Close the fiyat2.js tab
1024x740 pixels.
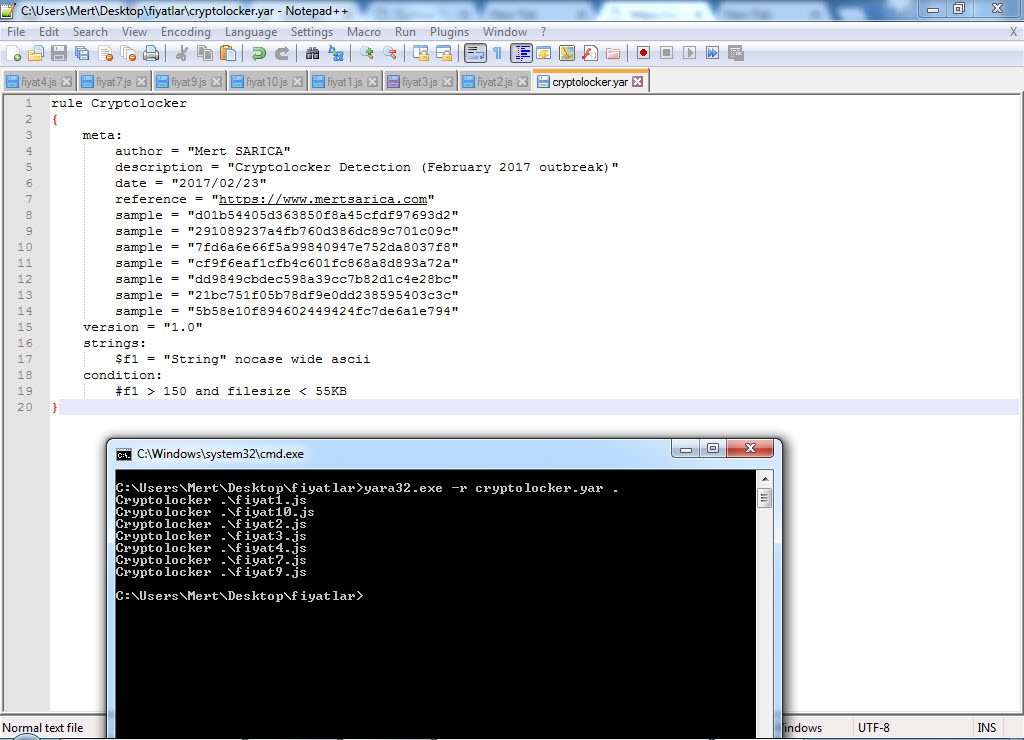(522, 82)
